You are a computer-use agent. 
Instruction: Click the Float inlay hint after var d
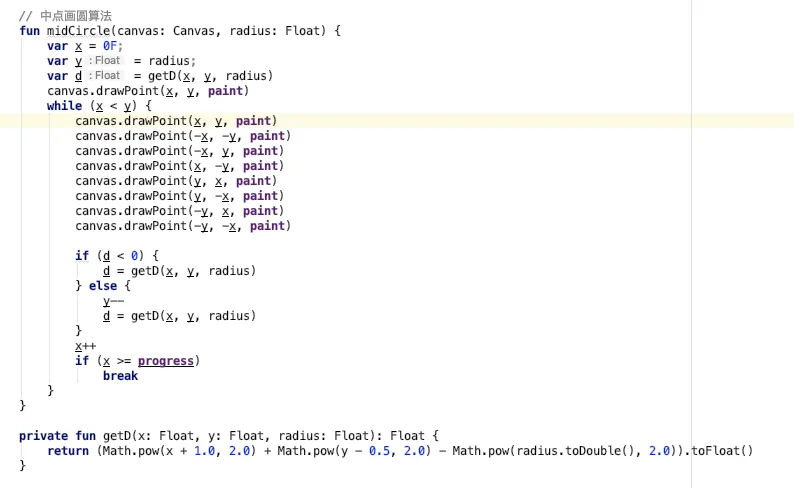pyautogui.click(x=107, y=76)
